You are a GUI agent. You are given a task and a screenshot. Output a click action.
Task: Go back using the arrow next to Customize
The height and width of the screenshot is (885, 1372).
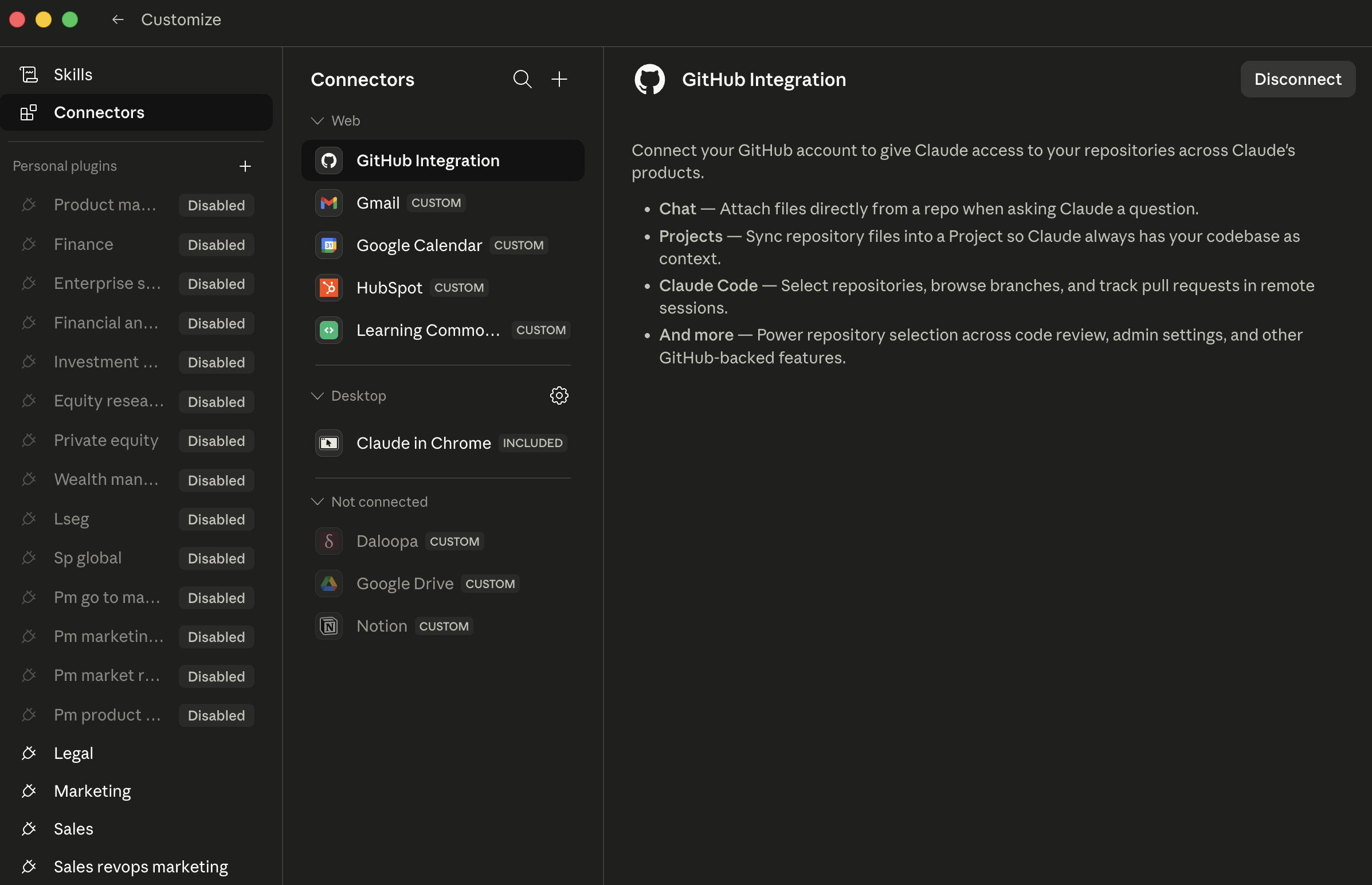tap(118, 19)
